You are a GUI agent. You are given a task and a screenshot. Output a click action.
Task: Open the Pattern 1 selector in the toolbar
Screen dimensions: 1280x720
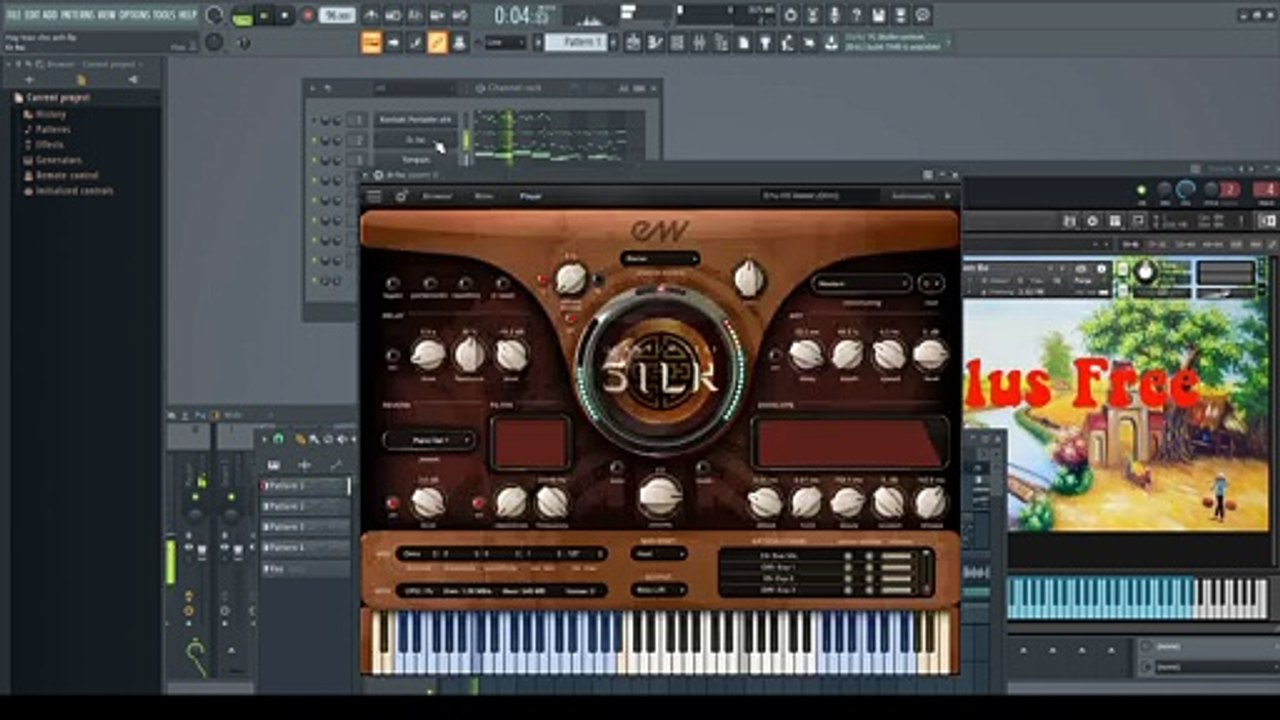576,43
